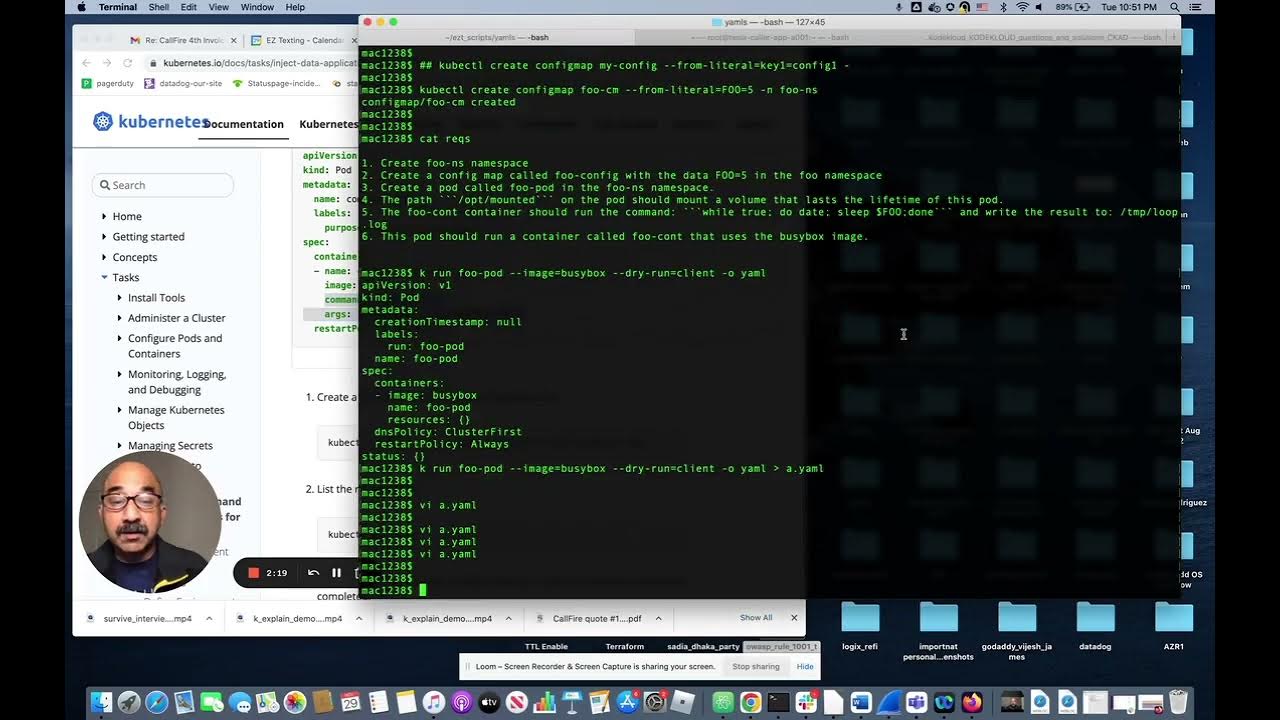The image size is (1280, 720).
Task: Click the Kubernetes logo in the browser
Action: [150, 122]
